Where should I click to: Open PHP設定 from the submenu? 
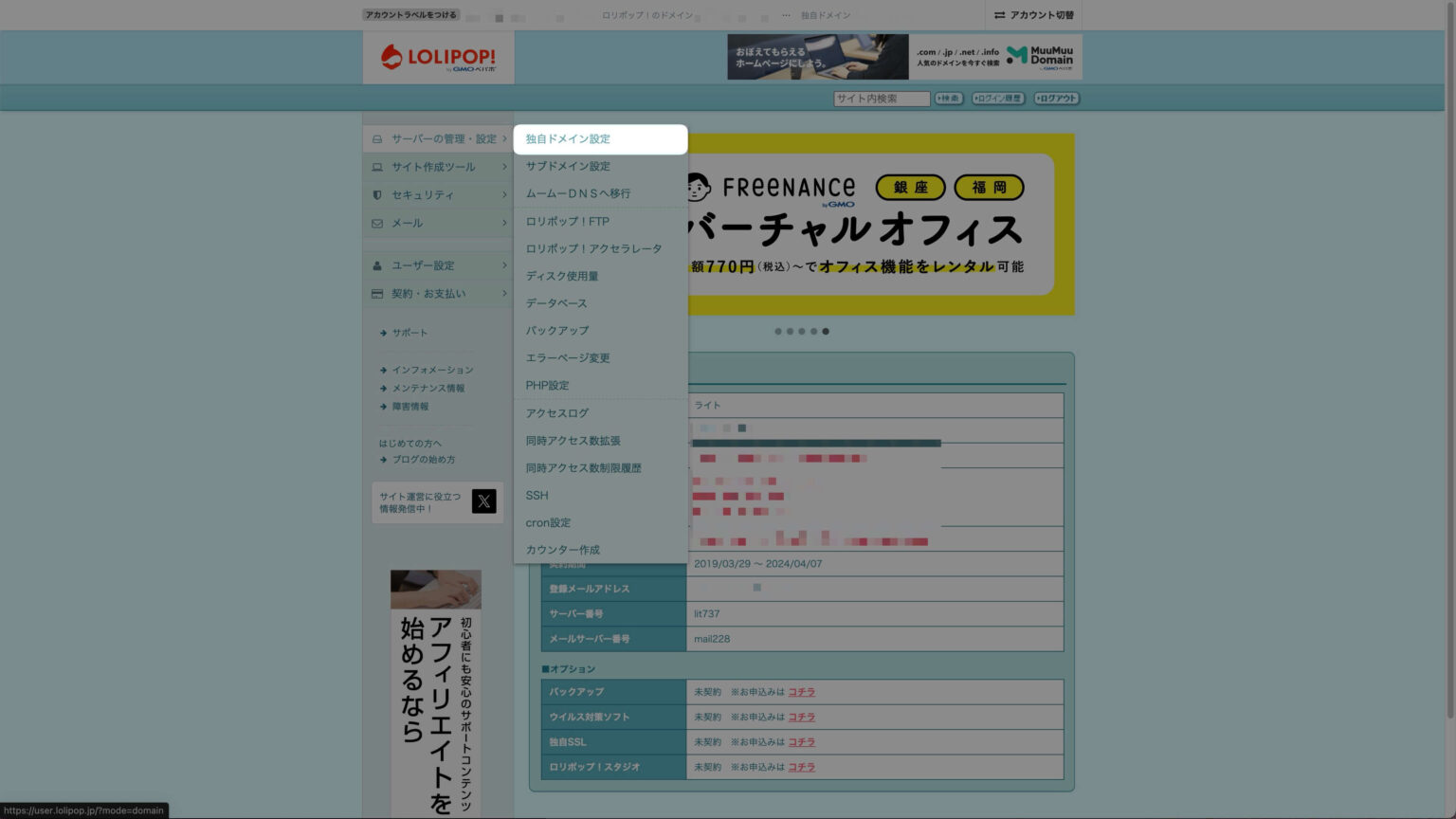coord(548,385)
